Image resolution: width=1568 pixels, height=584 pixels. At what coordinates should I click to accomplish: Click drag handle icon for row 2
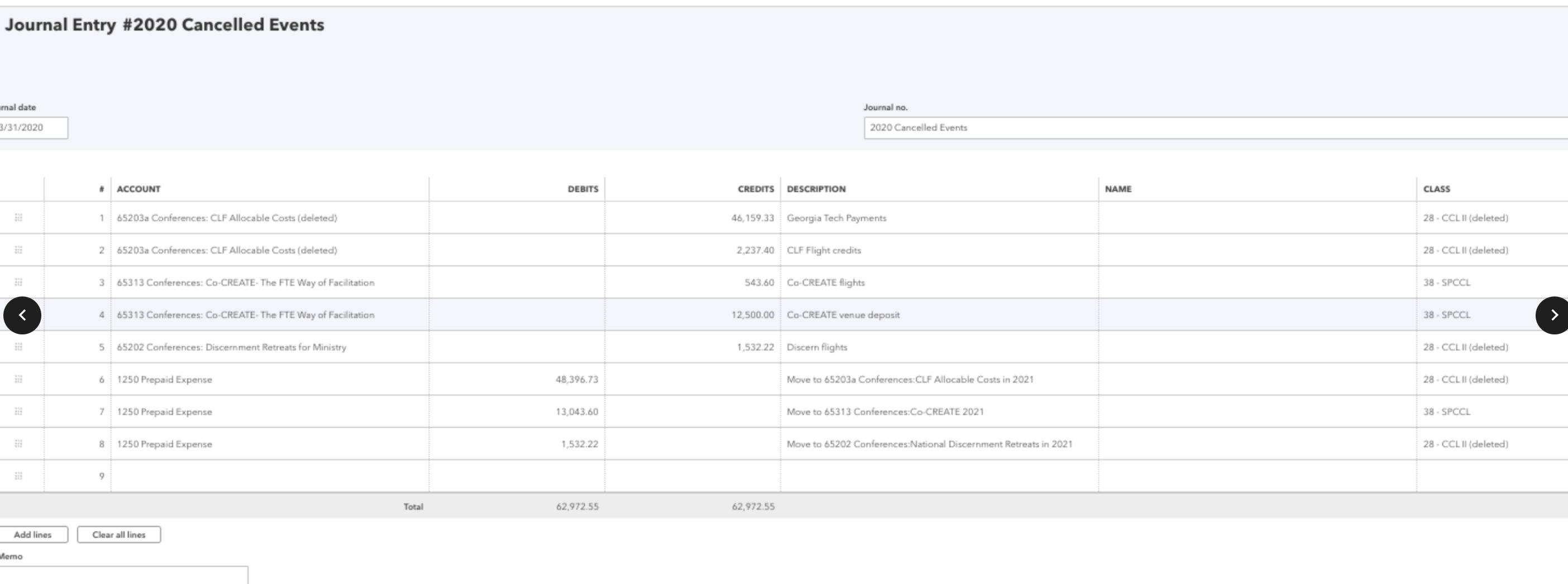point(18,250)
